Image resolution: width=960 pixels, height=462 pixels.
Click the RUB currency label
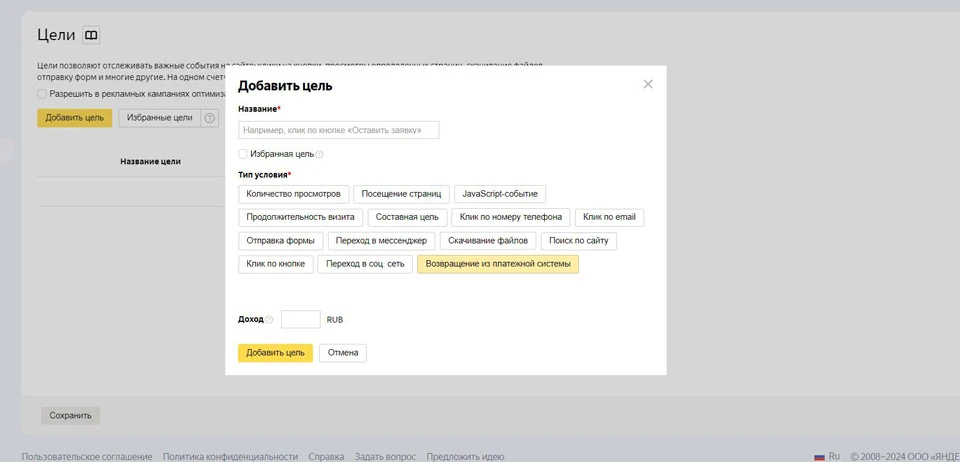(335, 320)
